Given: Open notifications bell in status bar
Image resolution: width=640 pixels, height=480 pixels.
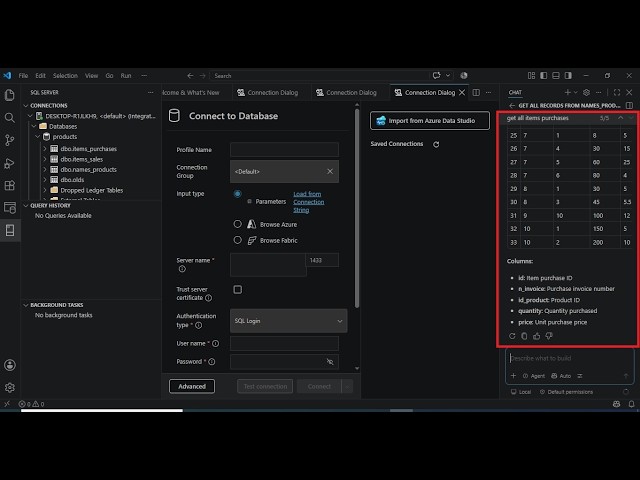Looking at the screenshot, I should click(631, 404).
